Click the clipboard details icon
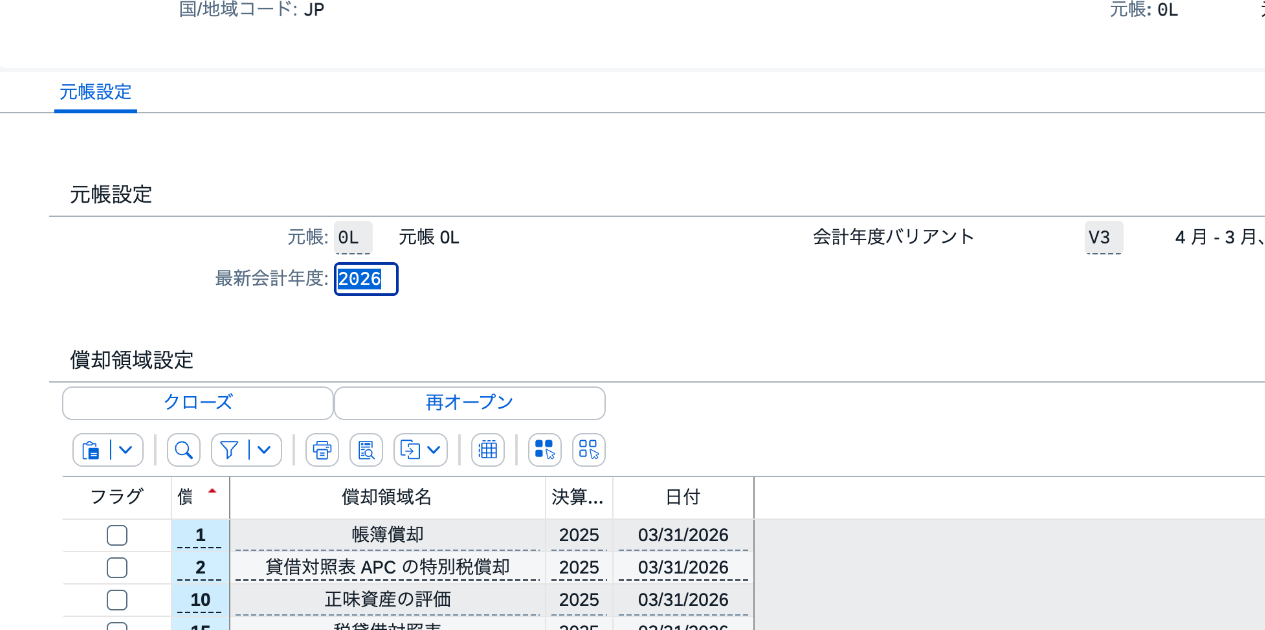1265x630 pixels. (91, 450)
